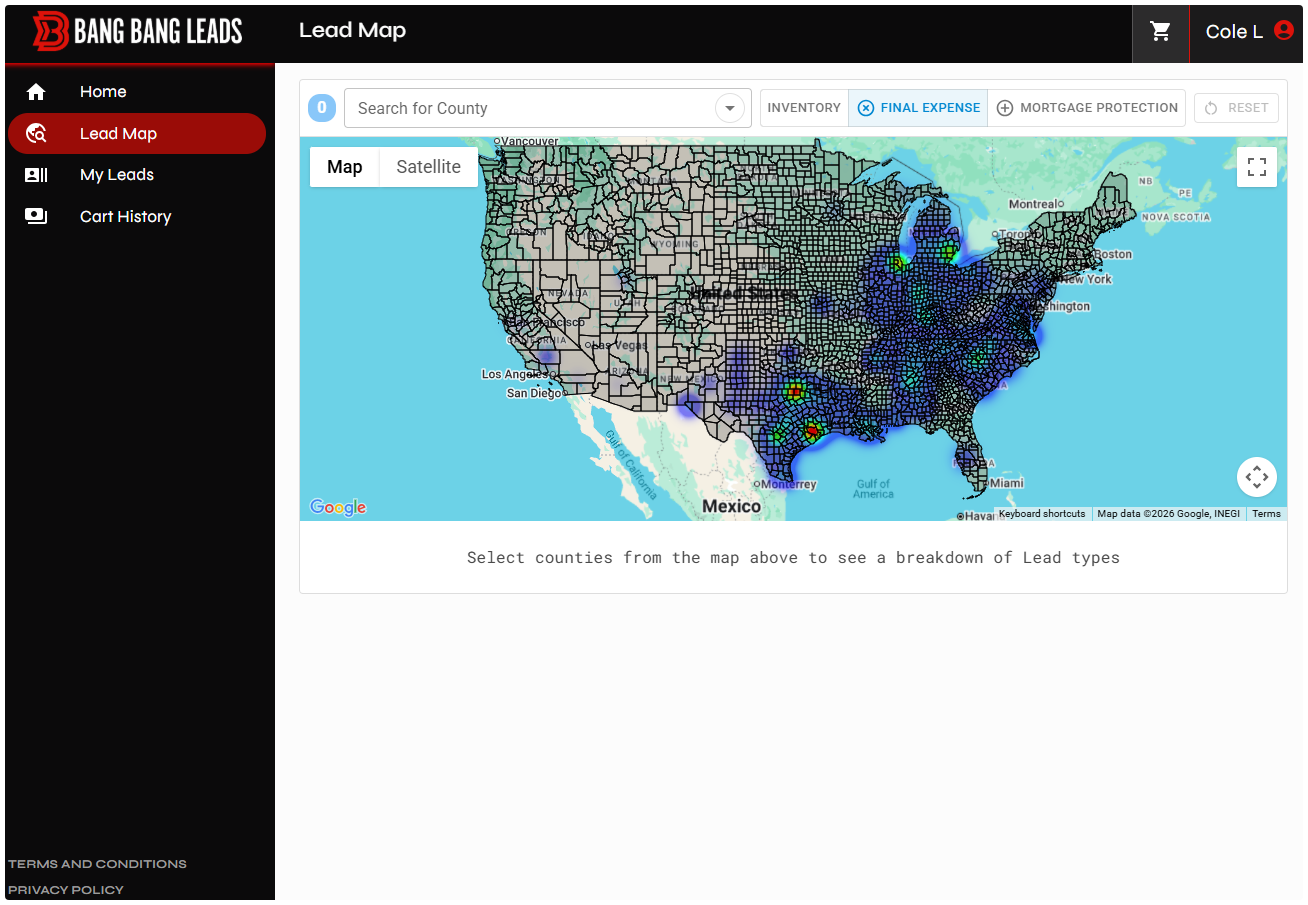Viewport: 1308px width, 905px height.
Task: Enable the Mortgage Protection filter
Action: (1087, 108)
